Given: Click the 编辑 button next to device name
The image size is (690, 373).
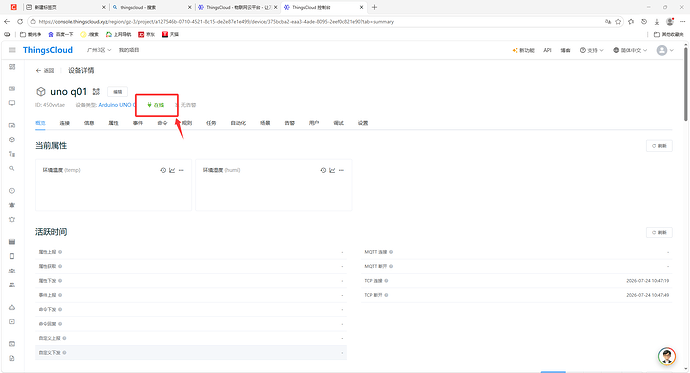Looking at the screenshot, I should point(117,91).
